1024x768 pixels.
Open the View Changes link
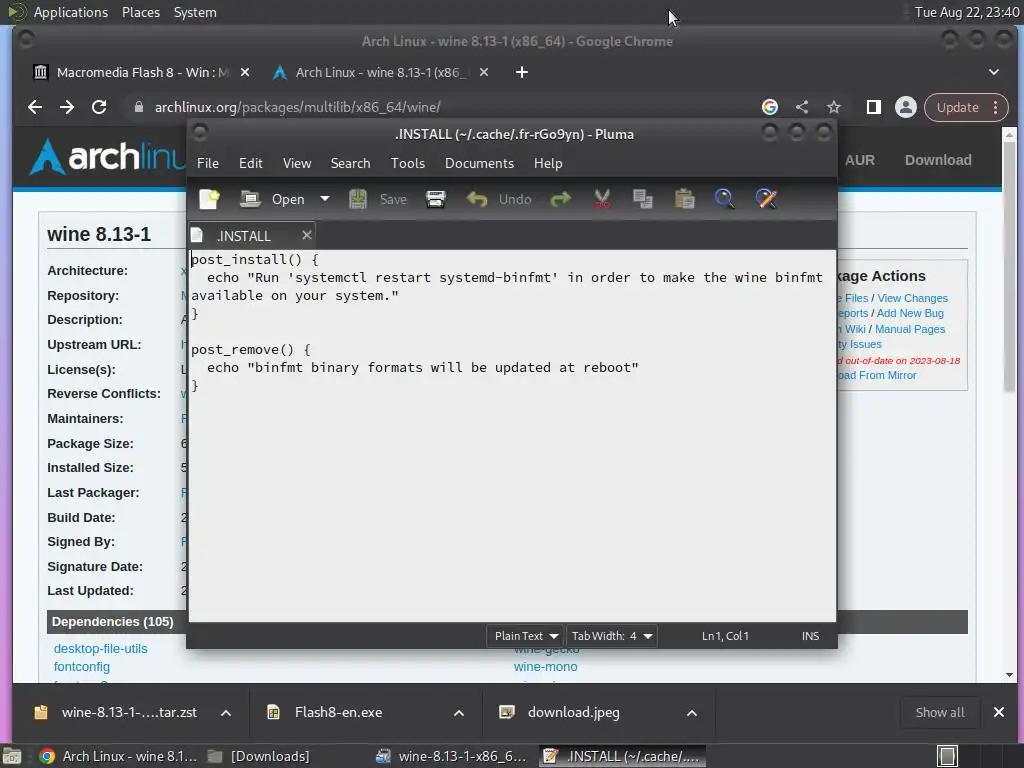(x=912, y=298)
